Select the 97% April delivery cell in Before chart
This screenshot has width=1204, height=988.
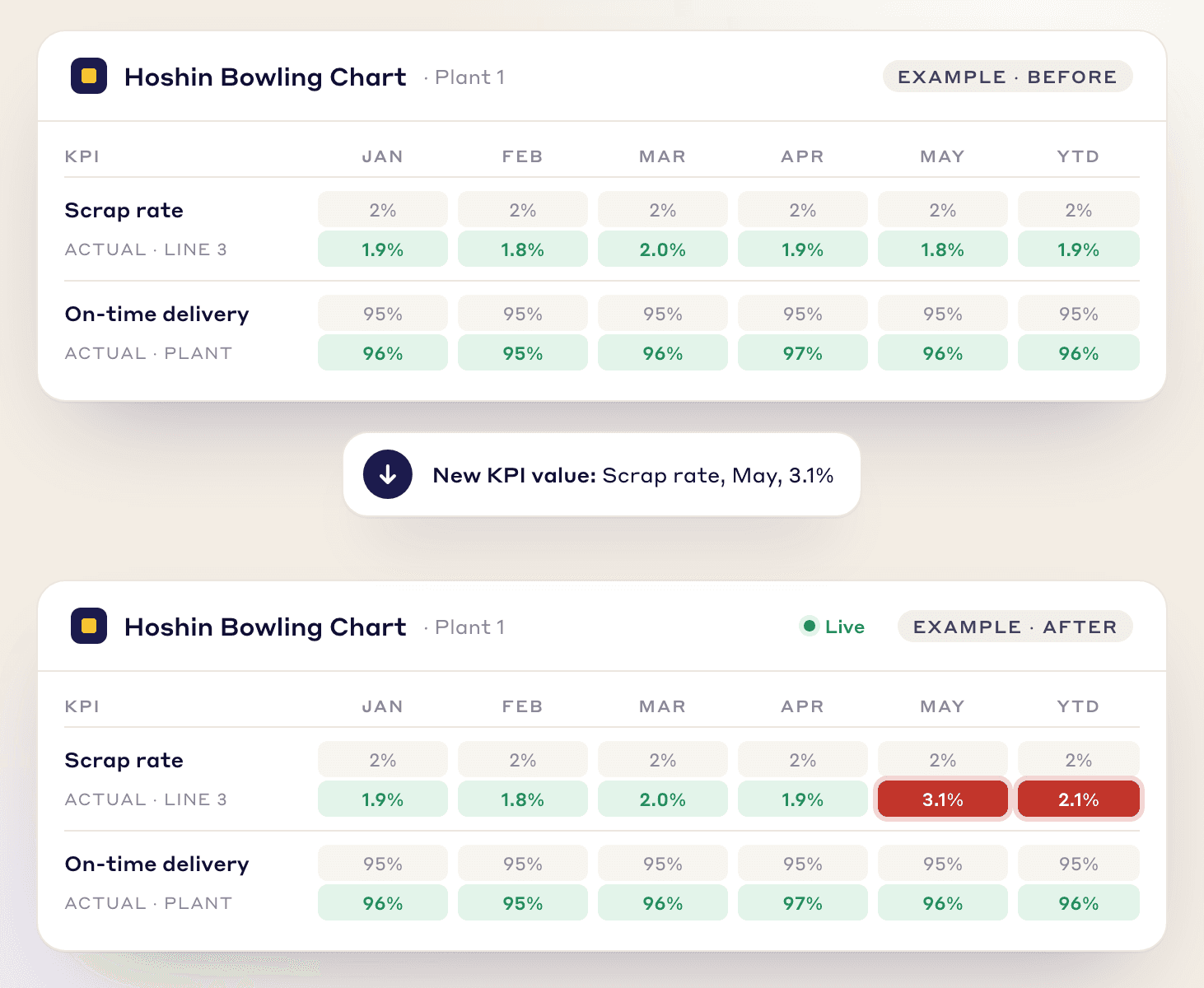[803, 353]
